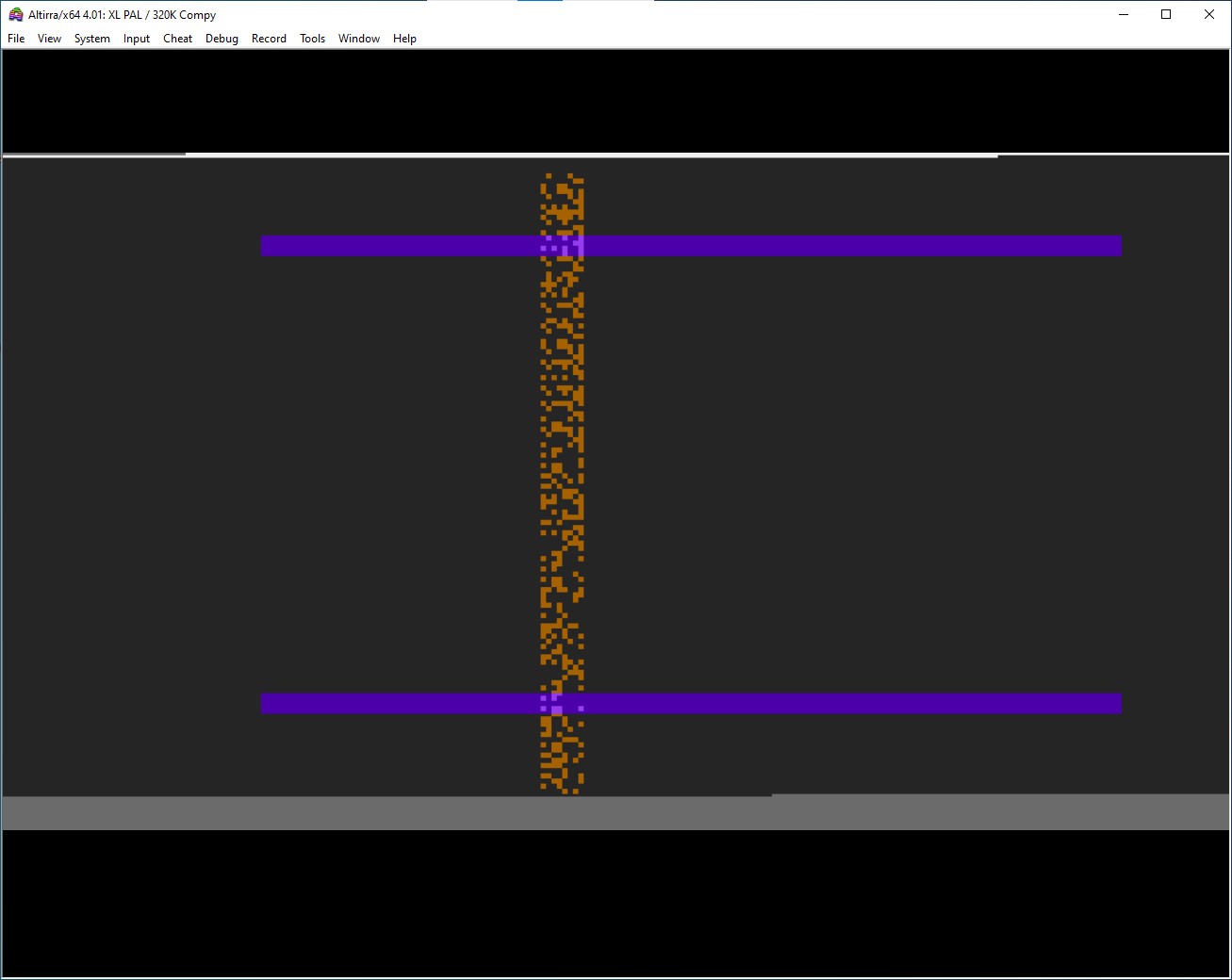Open the File menu
1232x980 pixels.
tap(16, 39)
